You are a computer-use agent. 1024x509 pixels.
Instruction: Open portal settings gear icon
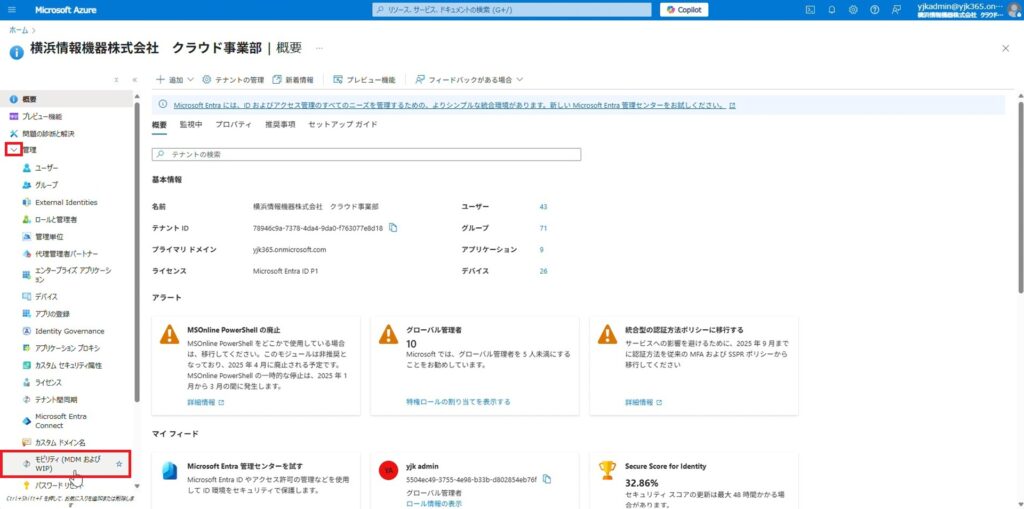click(853, 10)
